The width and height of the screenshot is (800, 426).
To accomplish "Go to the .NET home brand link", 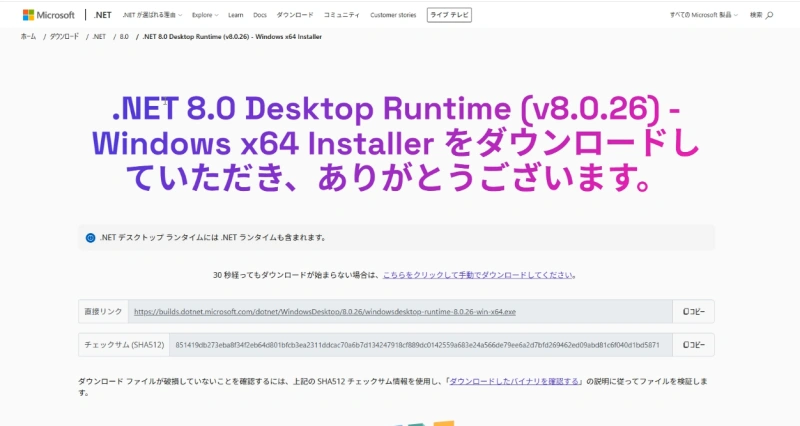I will coord(103,15).
